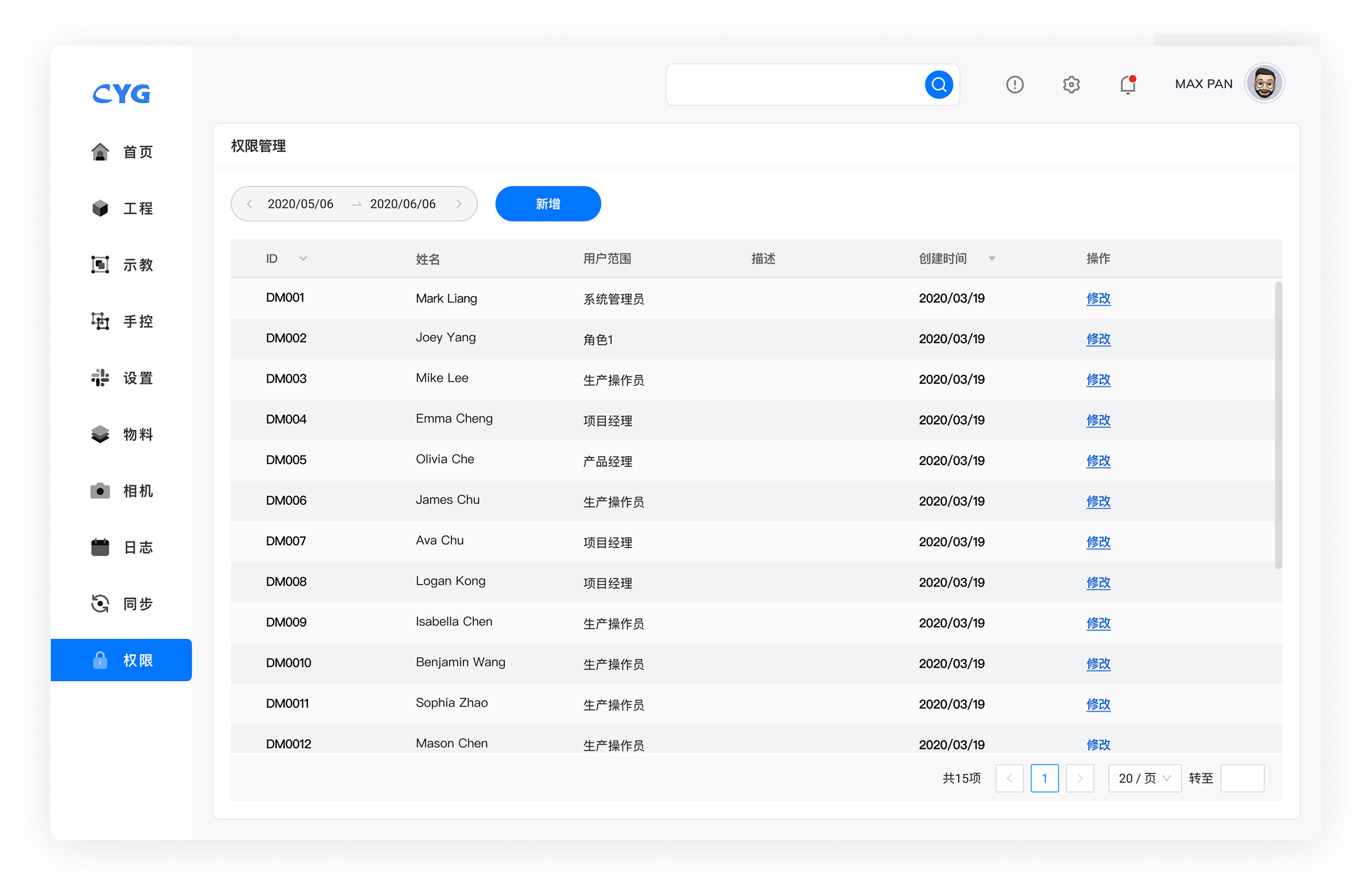Open 创建时间 column sort dropdown

pyautogui.click(x=992, y=259)
